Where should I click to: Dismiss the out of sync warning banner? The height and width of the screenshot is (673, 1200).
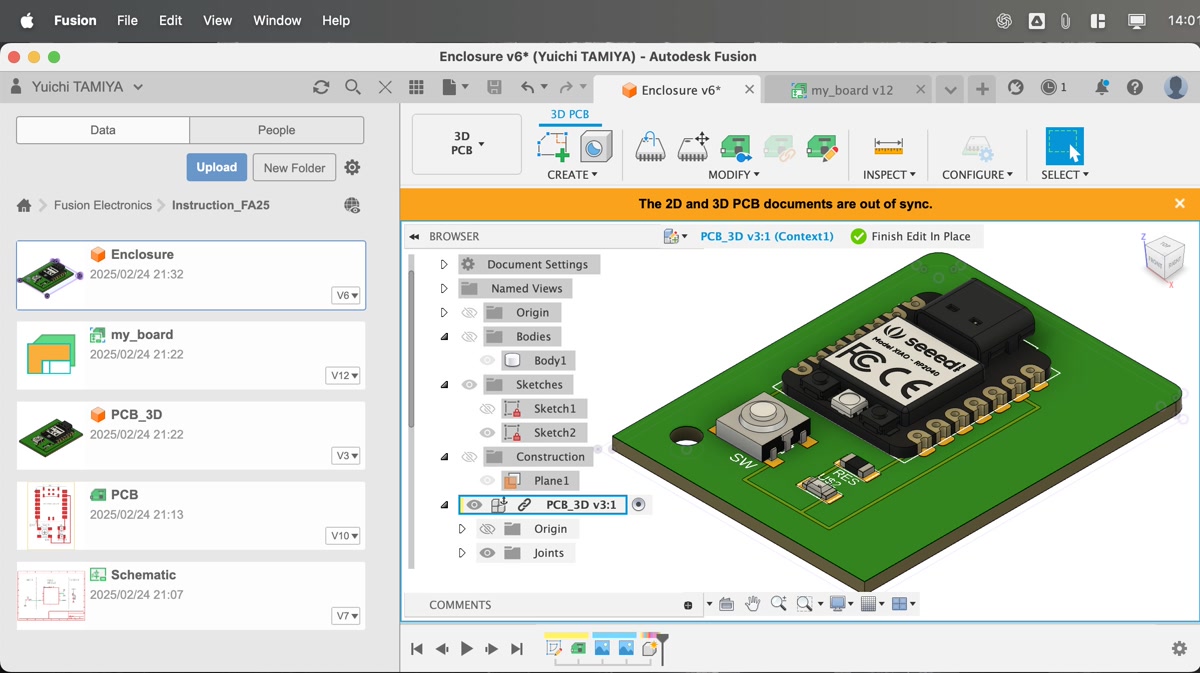pos(1179,203)
